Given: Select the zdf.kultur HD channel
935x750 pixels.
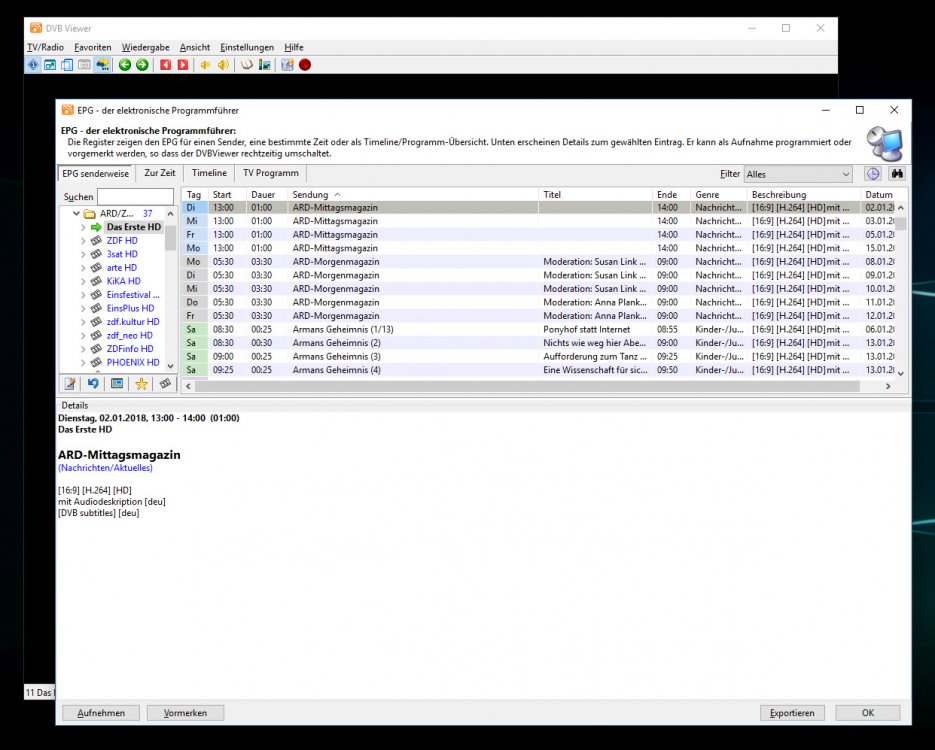Looking at the screenshot, I should point(133,322).
